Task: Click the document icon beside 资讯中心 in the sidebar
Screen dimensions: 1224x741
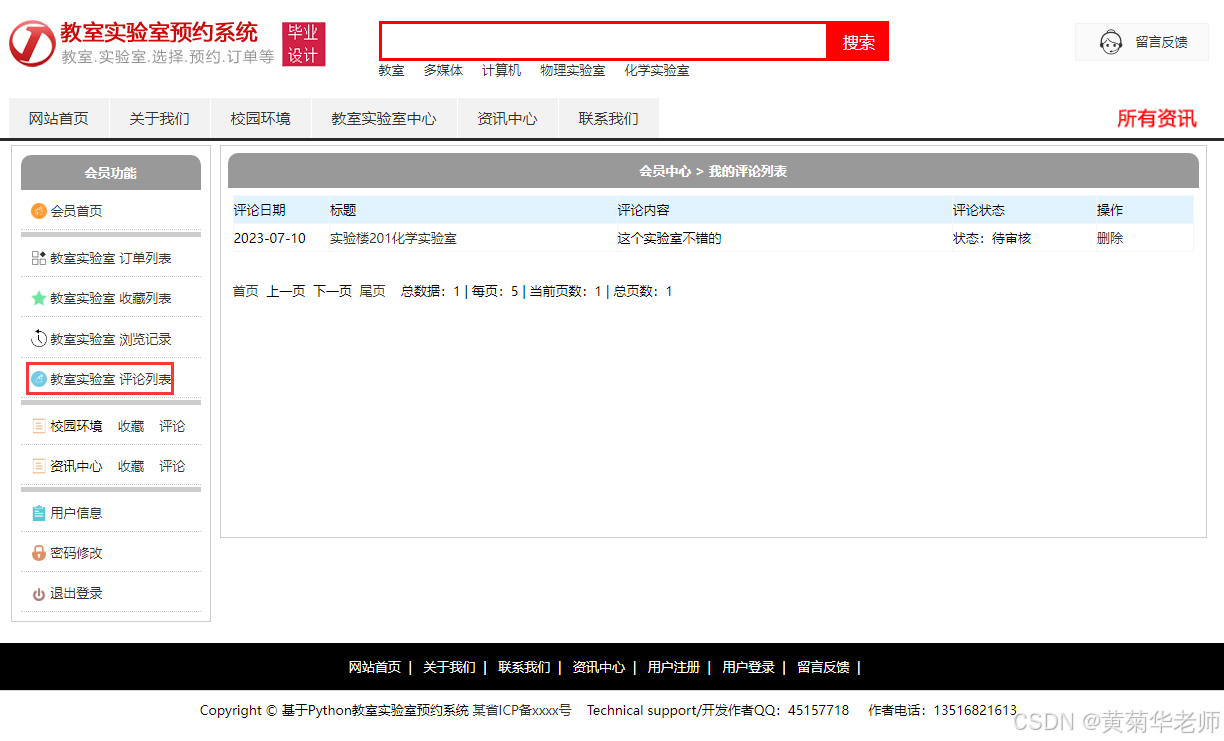Action: coord(39,466)
